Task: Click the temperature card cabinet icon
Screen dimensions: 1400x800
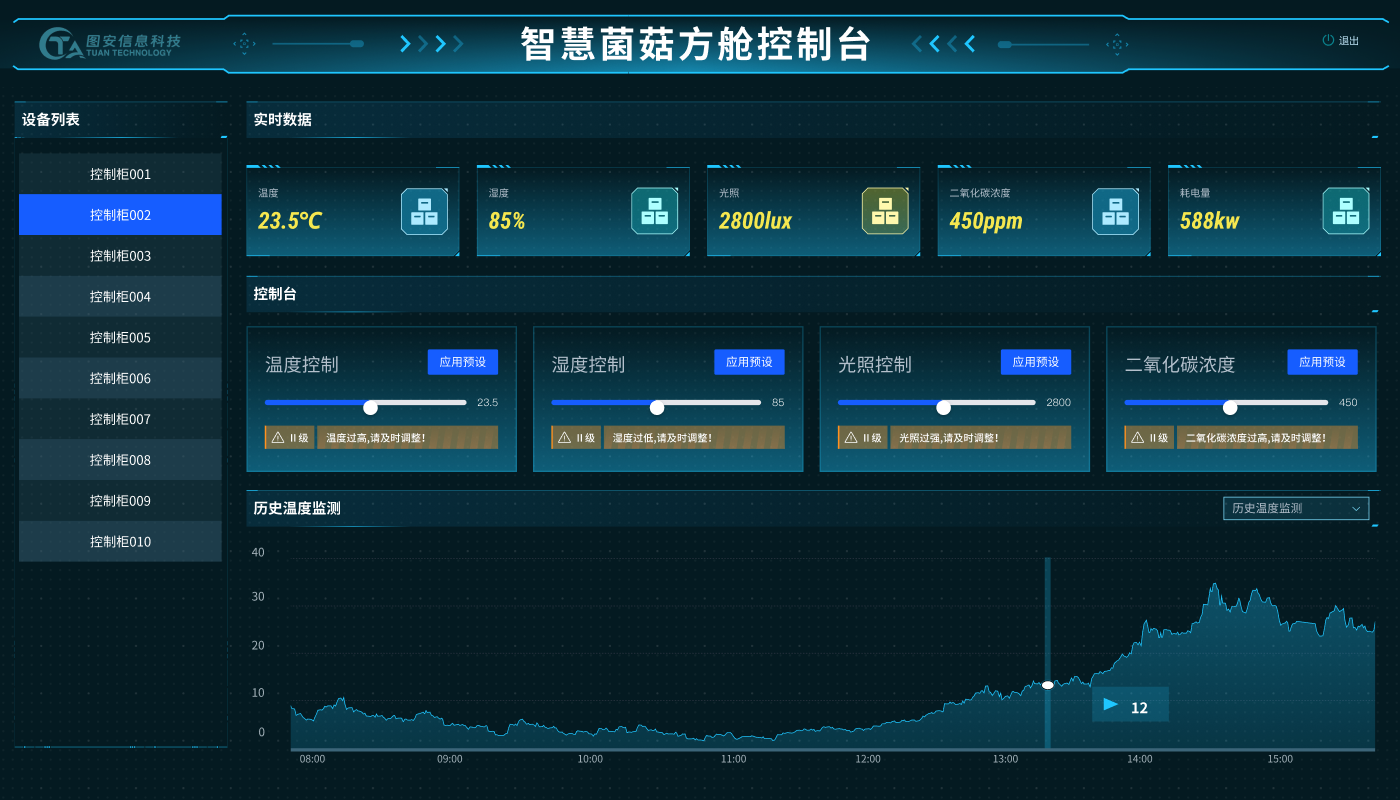Action: pos(424,211)
